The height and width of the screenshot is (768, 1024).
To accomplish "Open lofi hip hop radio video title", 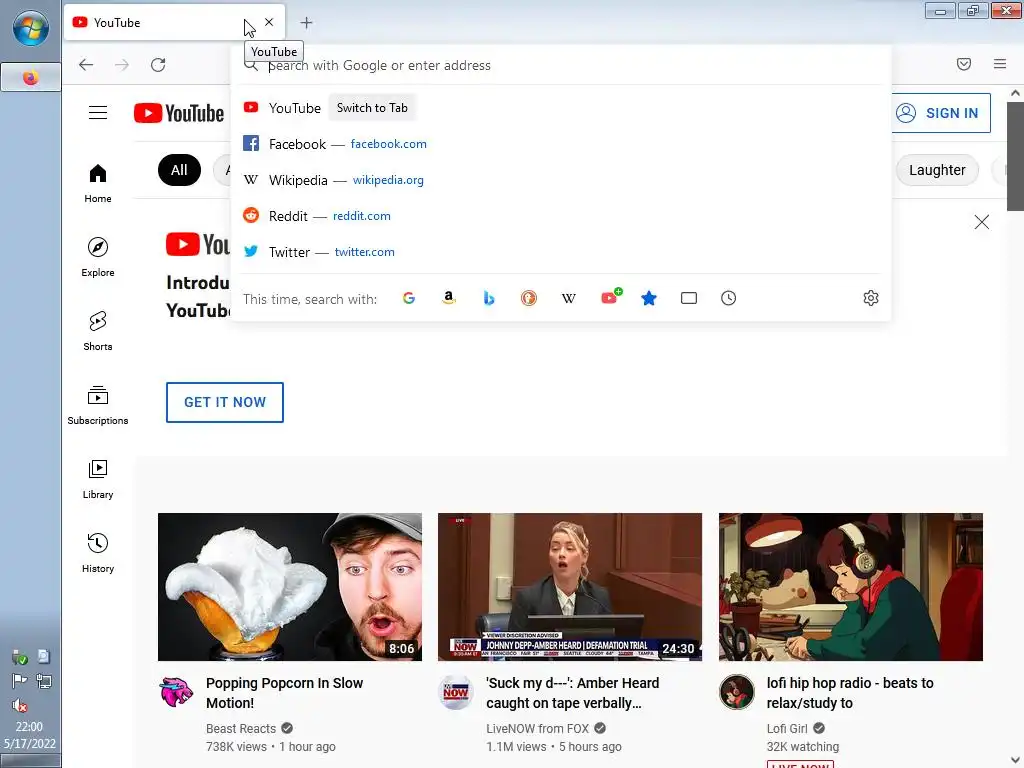I will [x=850, y=693].
